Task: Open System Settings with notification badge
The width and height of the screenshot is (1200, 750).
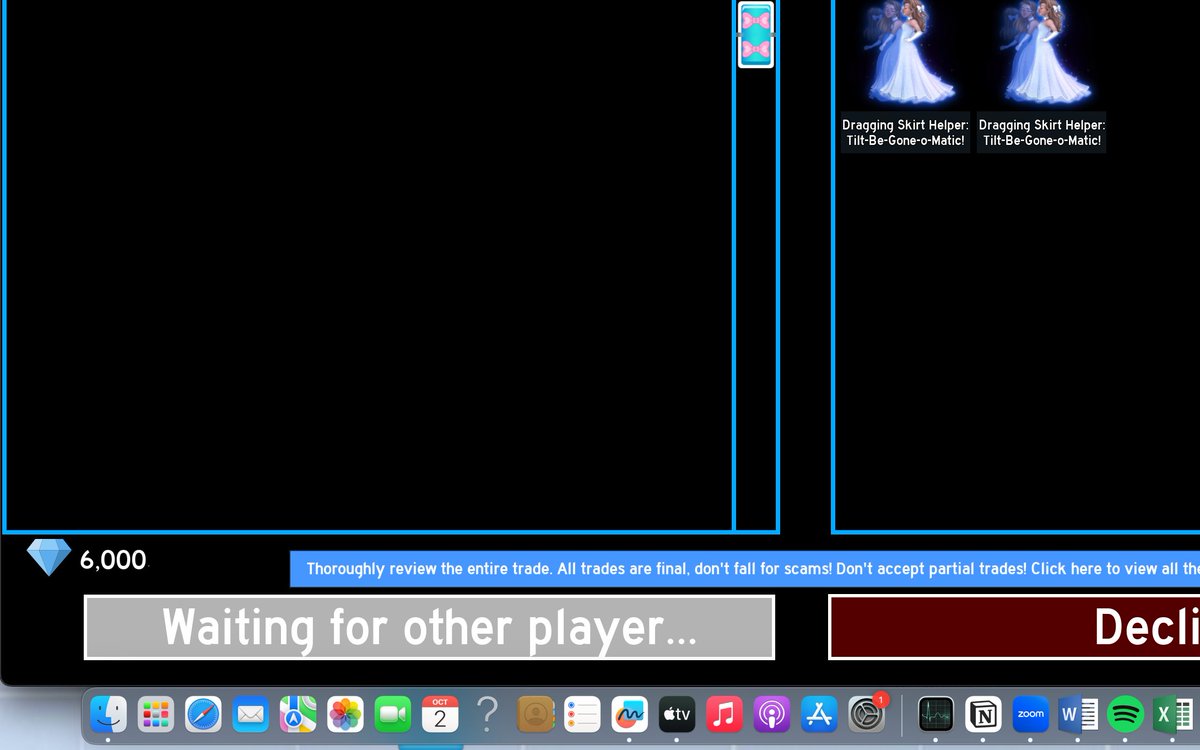Action: pyautogui.click(x=867, y=714)
